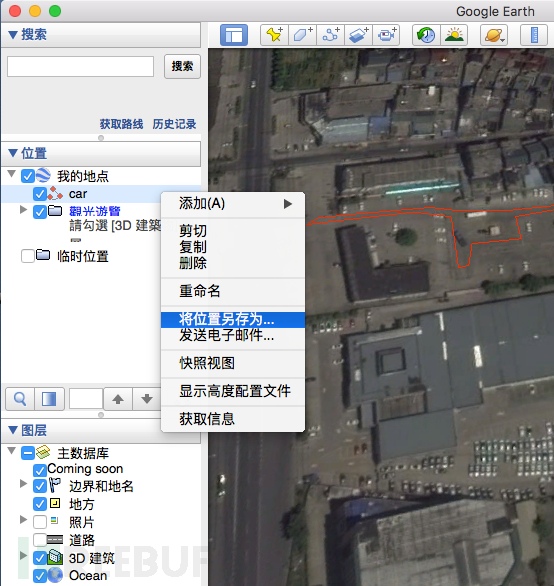This screenshot has width=554, height=586.
Task: Click the 边界和地名 flag icon
Action: coord(55,485)
